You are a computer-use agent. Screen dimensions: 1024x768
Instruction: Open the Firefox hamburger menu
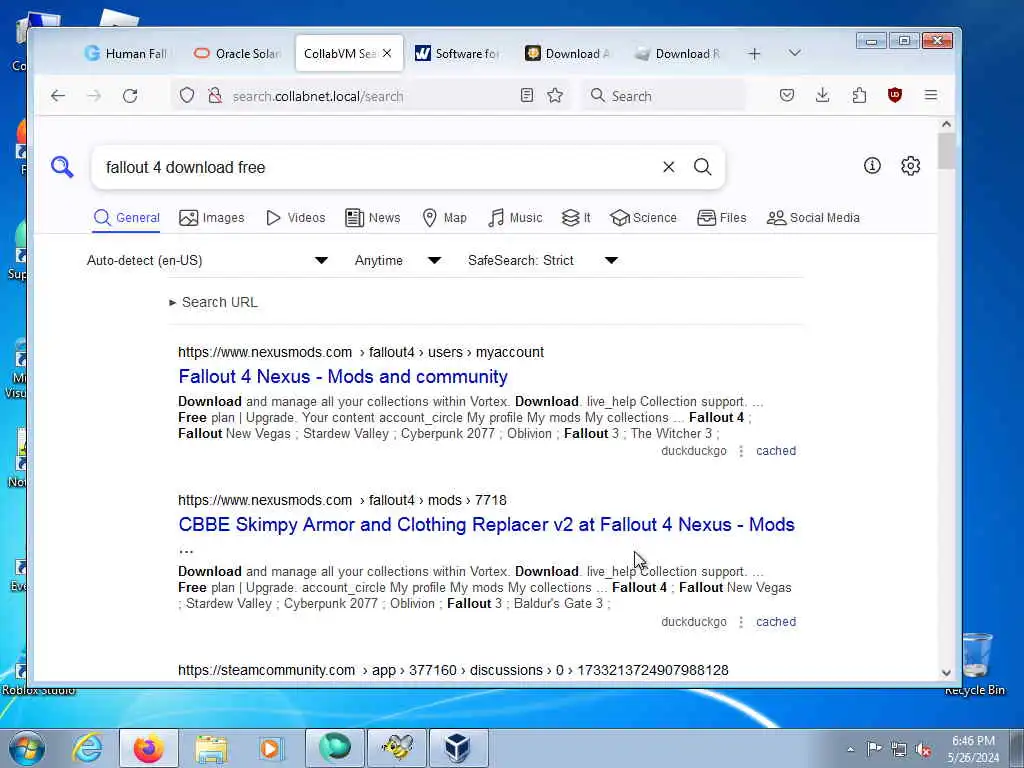931,95
